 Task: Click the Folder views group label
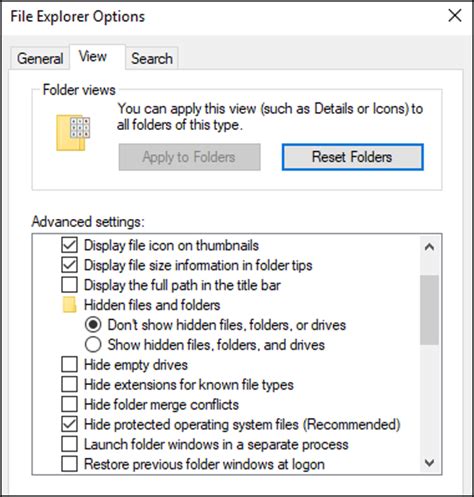coord(79,90)
